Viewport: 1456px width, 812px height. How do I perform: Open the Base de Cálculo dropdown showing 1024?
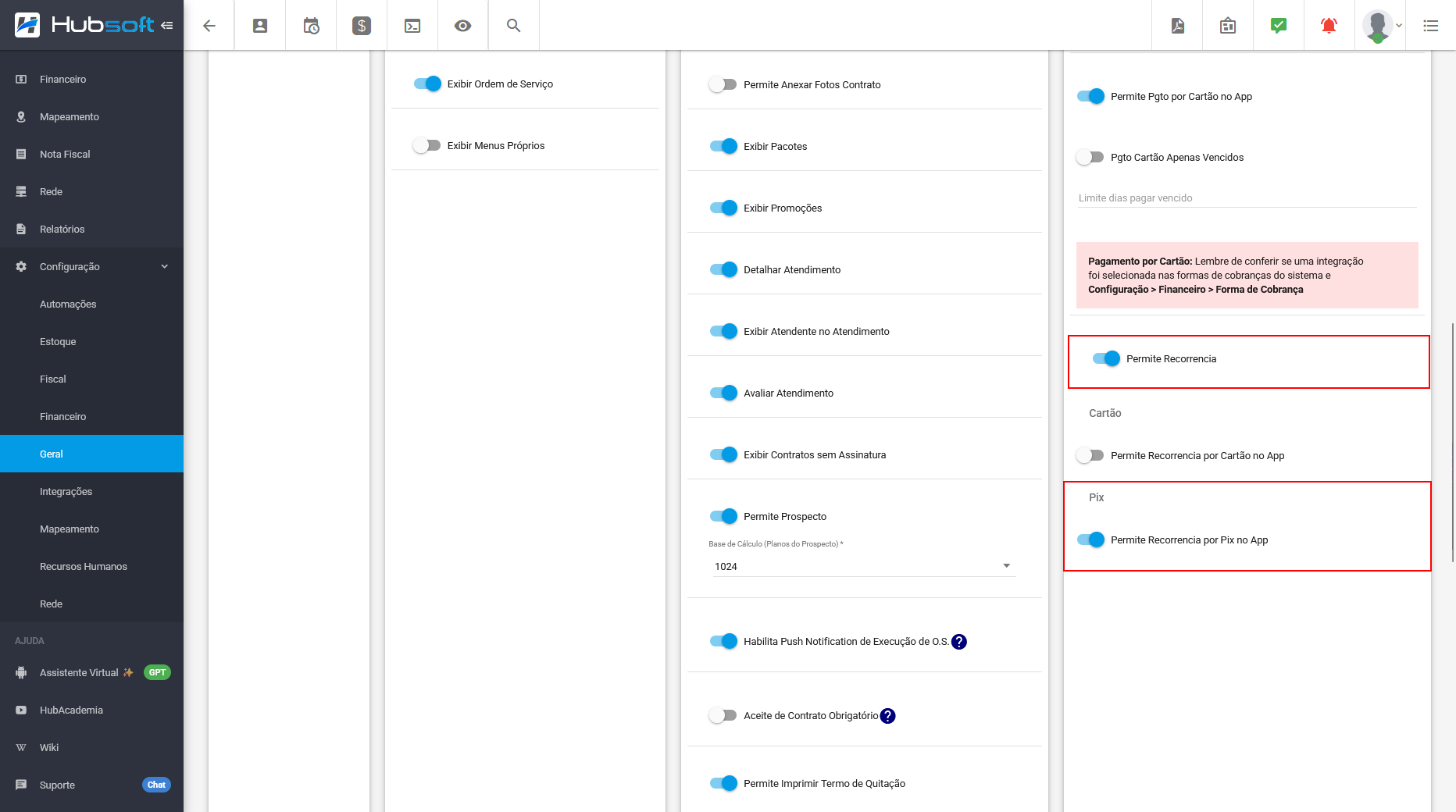coord(862,566)
